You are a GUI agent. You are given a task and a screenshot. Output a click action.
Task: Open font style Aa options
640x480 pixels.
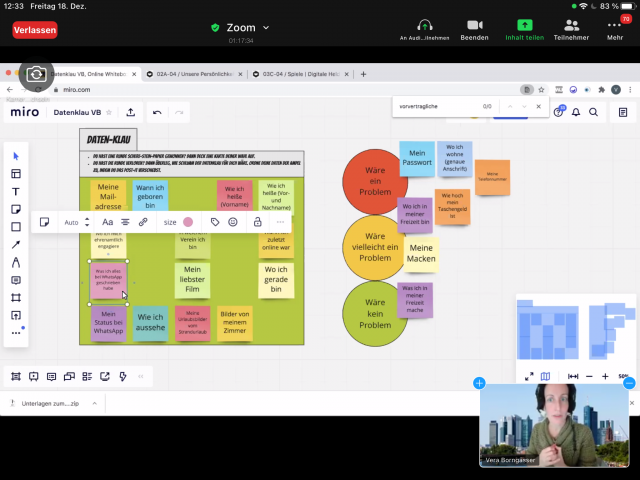pyautogui.click(x=107, y=222)
